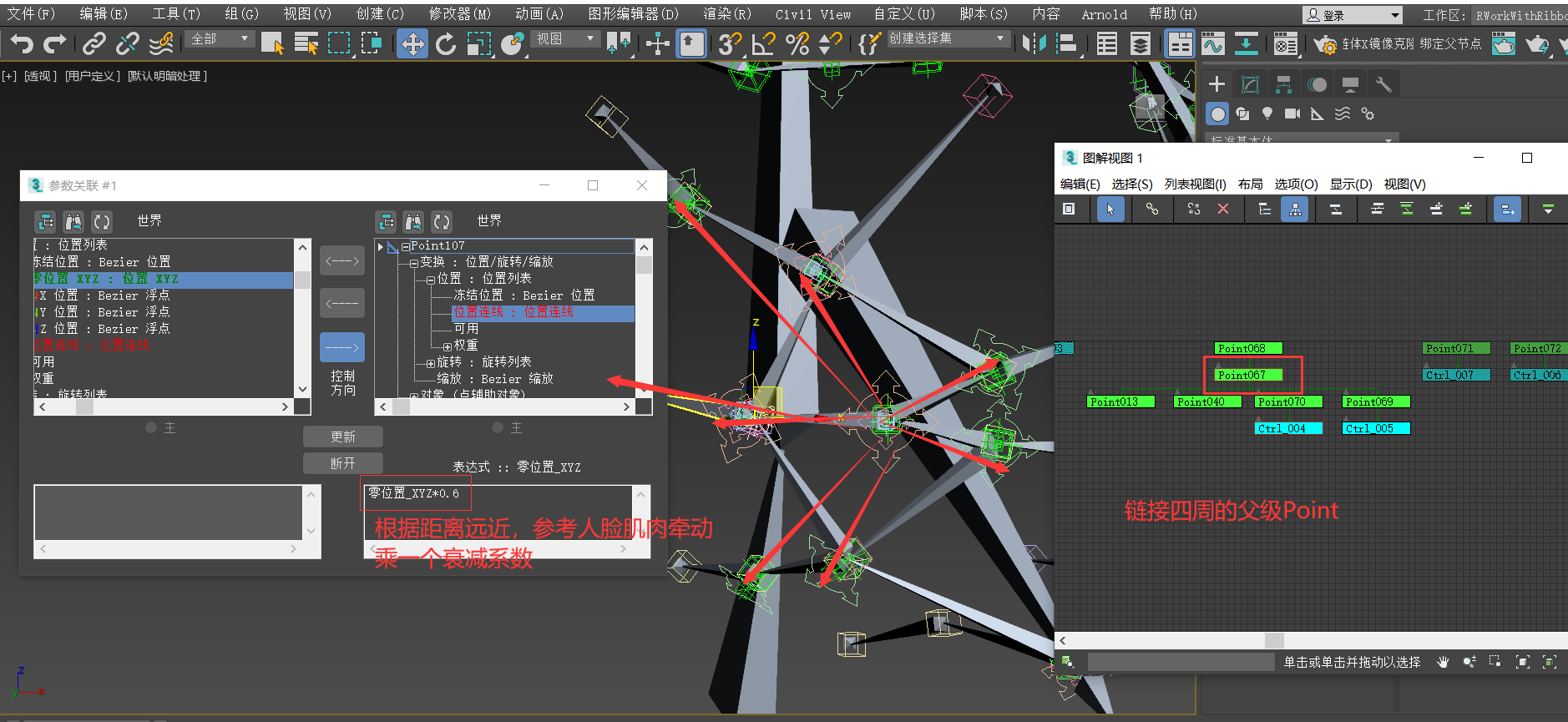
Task: Click the Pan hand tool in Schematic View
Action: [x=1443, y=662]
